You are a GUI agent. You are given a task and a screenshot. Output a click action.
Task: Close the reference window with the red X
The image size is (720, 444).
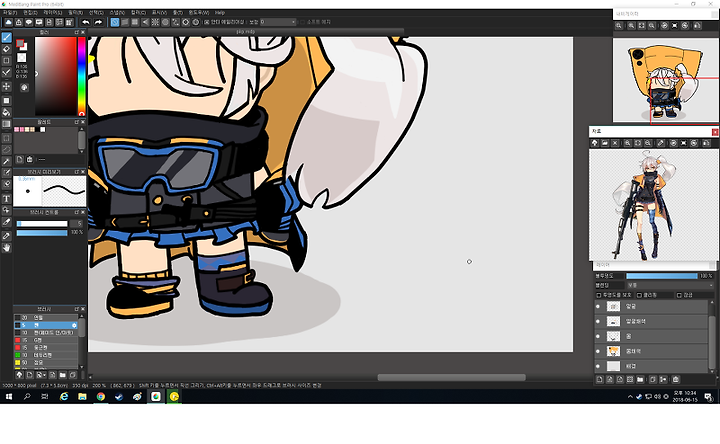(x=715, y=132)
